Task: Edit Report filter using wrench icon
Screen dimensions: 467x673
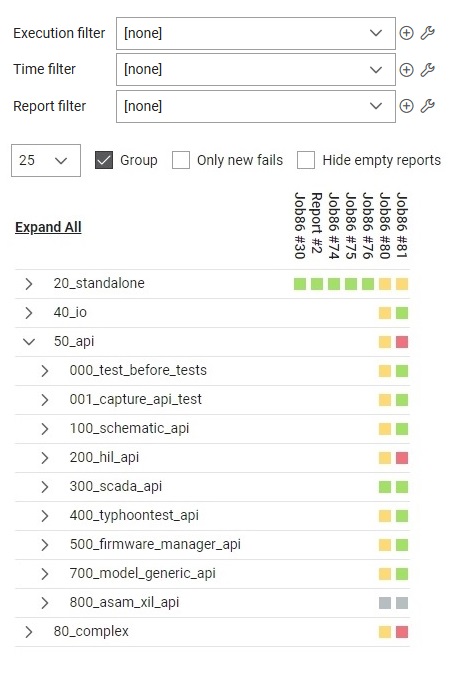Action: point(428,106)
